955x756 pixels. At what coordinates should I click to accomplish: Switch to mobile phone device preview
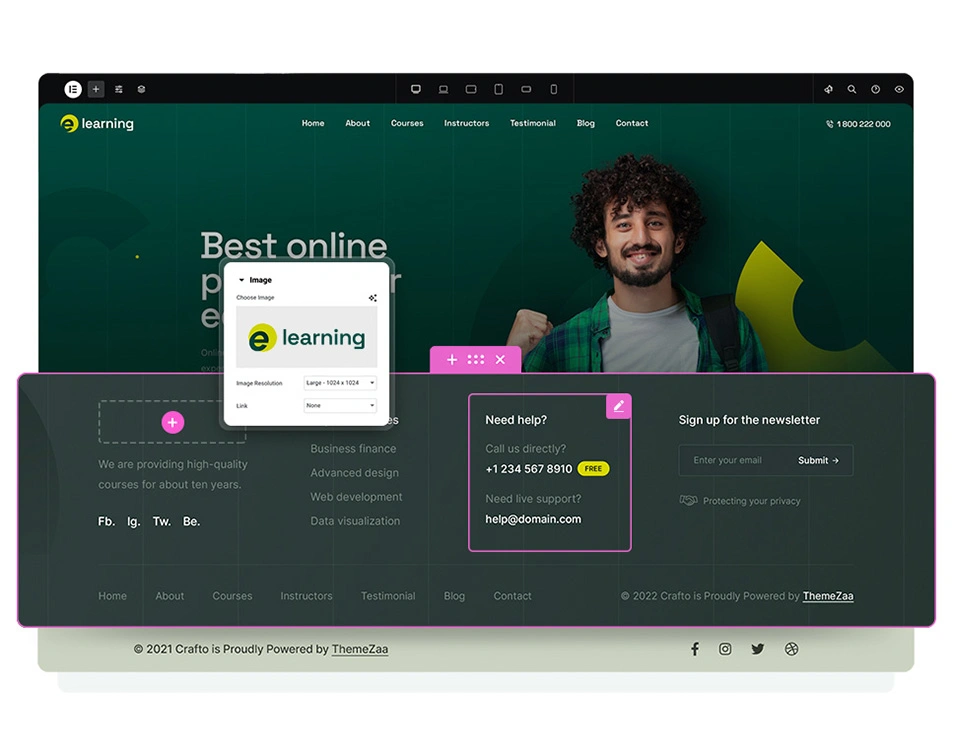(553, 89)
